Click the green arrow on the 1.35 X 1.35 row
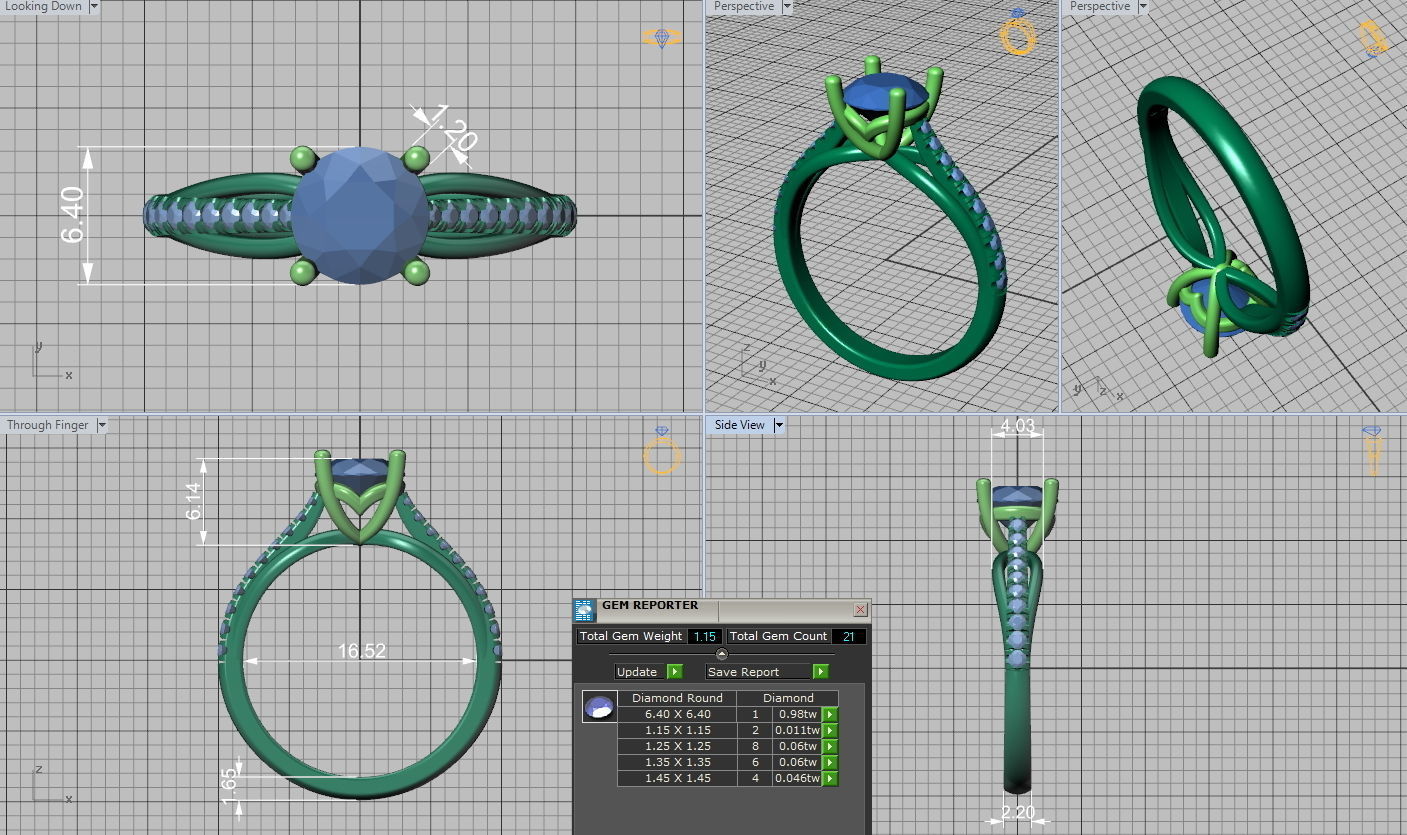The height and width of the screenshot is (835, 1407). coord(830,762)
